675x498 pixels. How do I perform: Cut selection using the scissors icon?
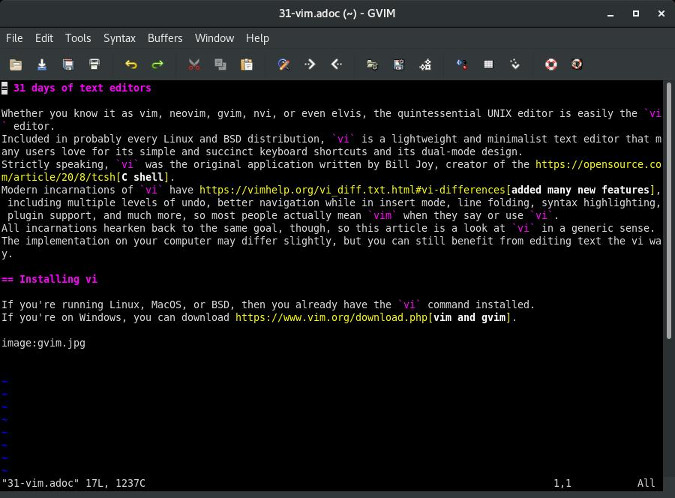coord(194,65)
